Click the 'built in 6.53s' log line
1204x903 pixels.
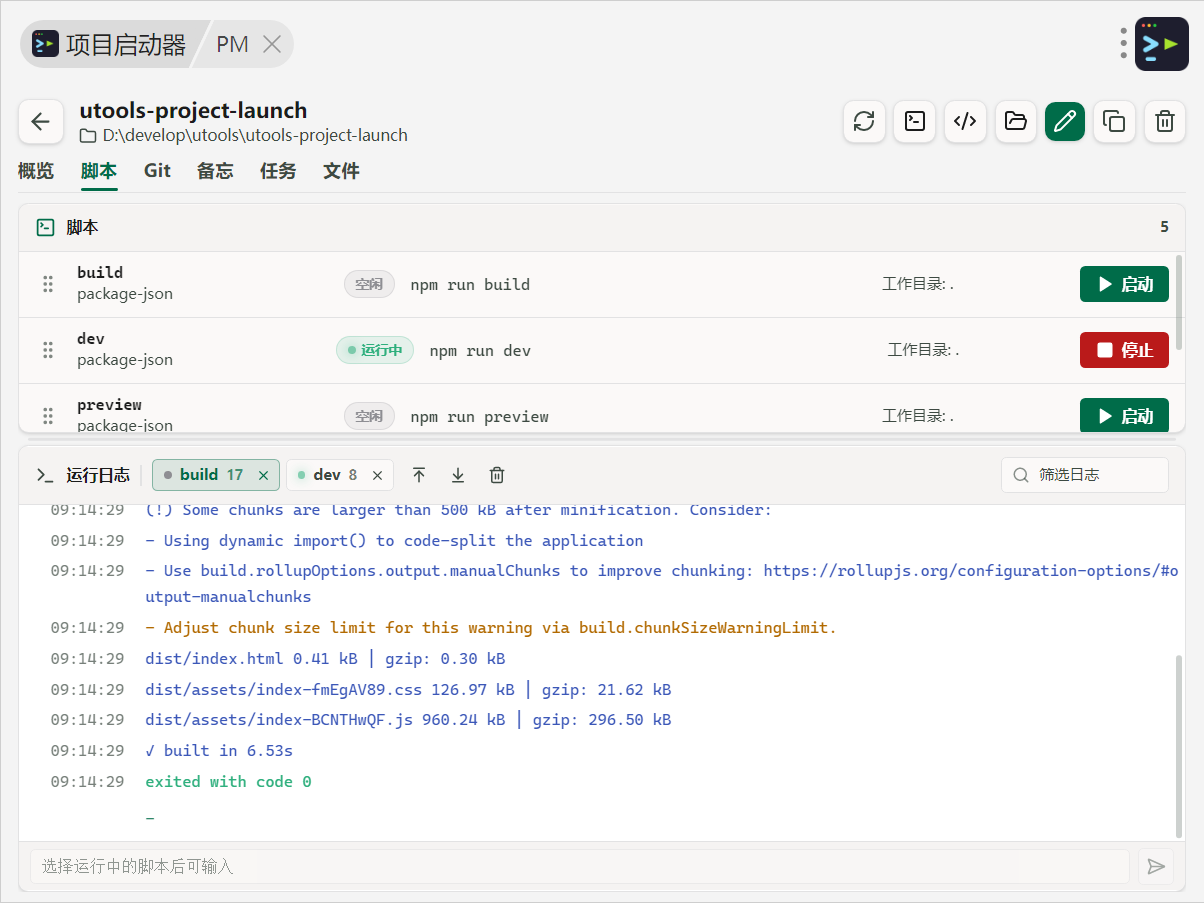[x=219, y=751]
